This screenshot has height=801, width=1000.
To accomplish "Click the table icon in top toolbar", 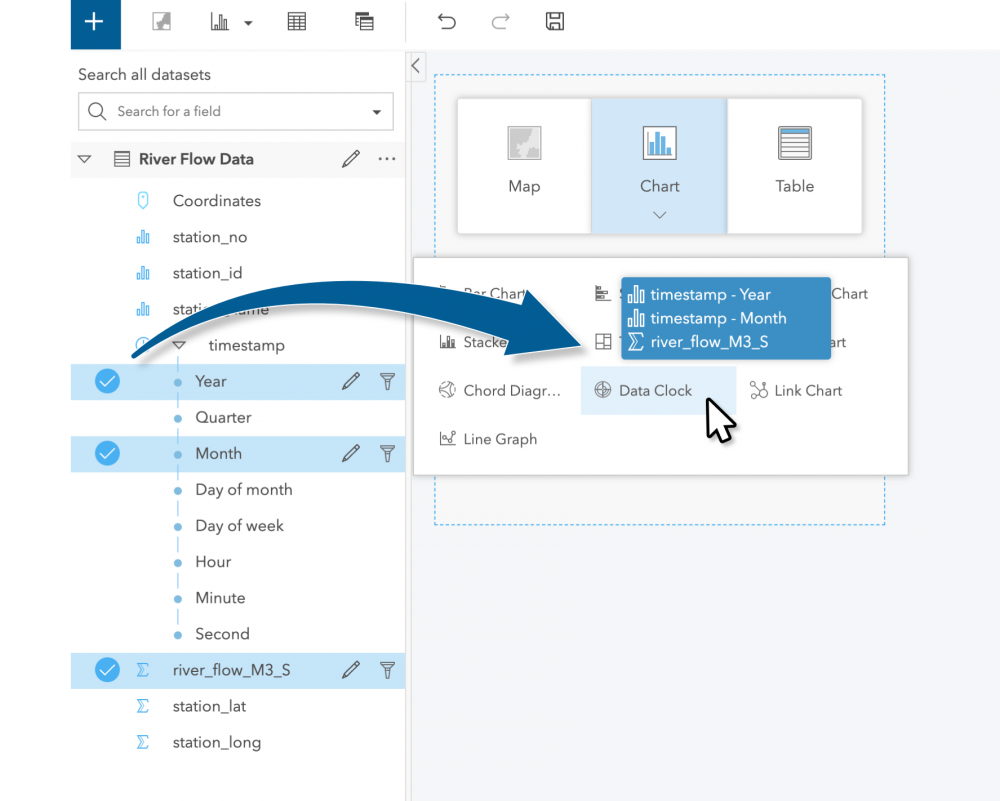I will (297, 22).
